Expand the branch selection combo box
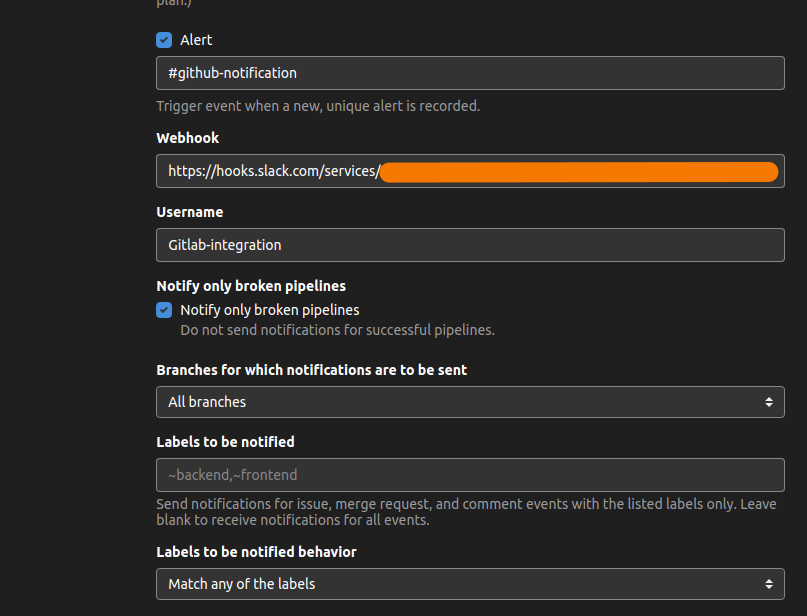Screen dimensions: 807x616 coord(470,402)
